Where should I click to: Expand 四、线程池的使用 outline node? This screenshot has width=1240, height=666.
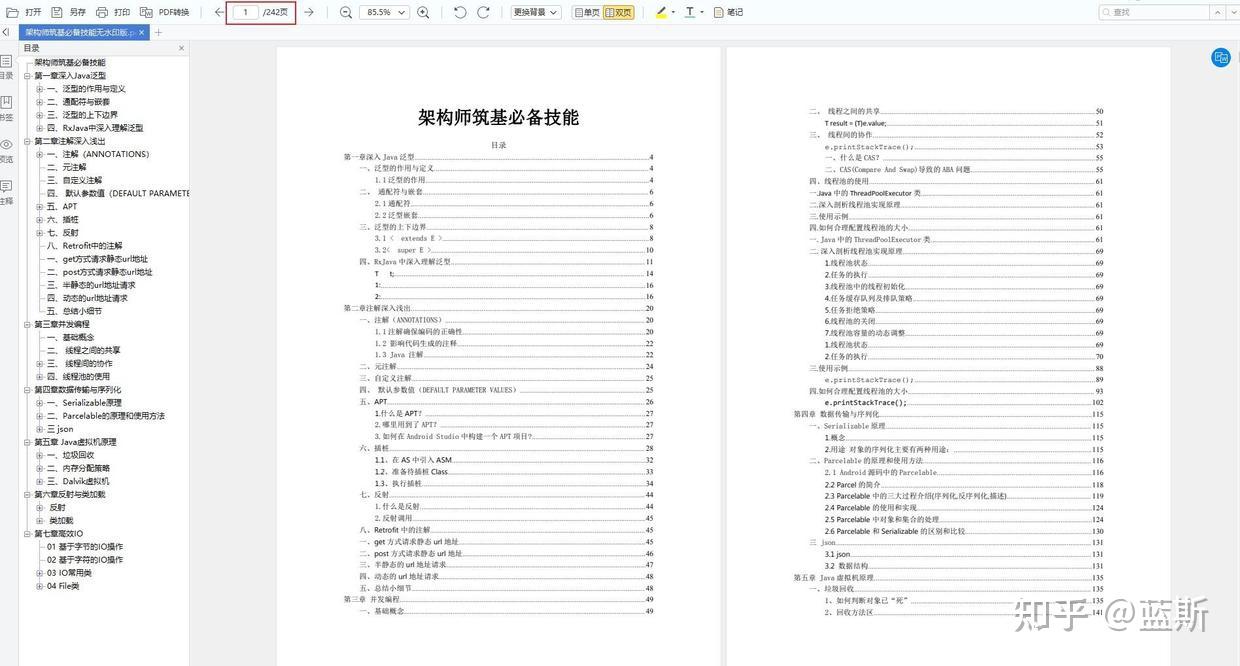coord(40,377)
